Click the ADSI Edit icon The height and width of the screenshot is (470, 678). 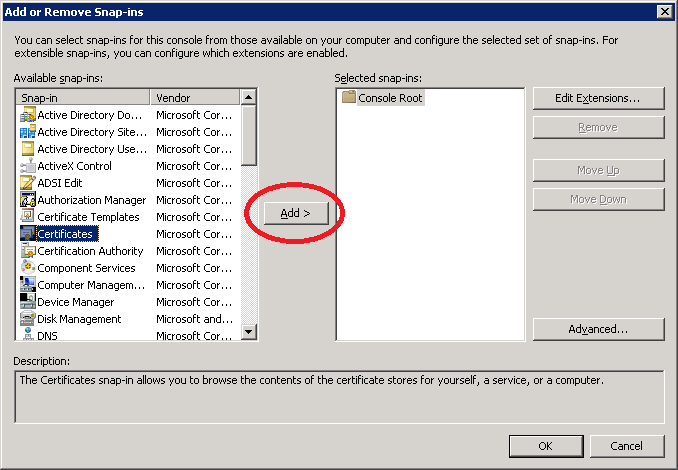(x=28, y=183)
